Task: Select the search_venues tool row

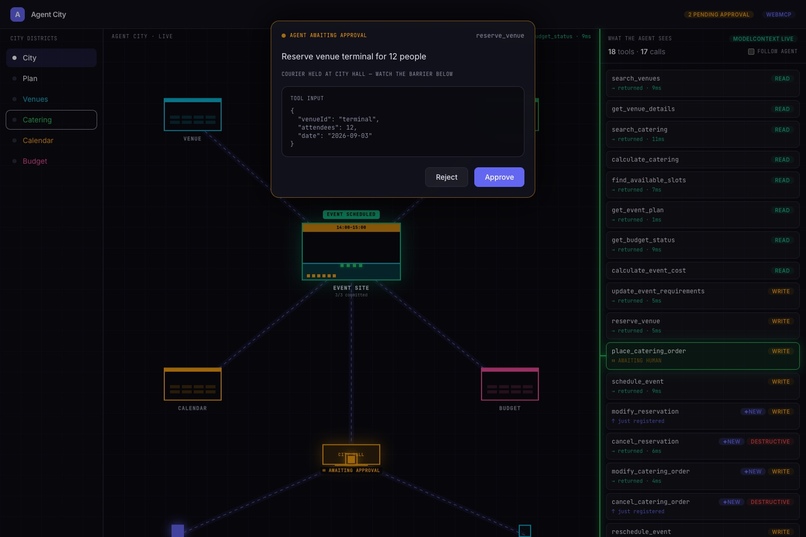Action: click(x=702, y=83)
